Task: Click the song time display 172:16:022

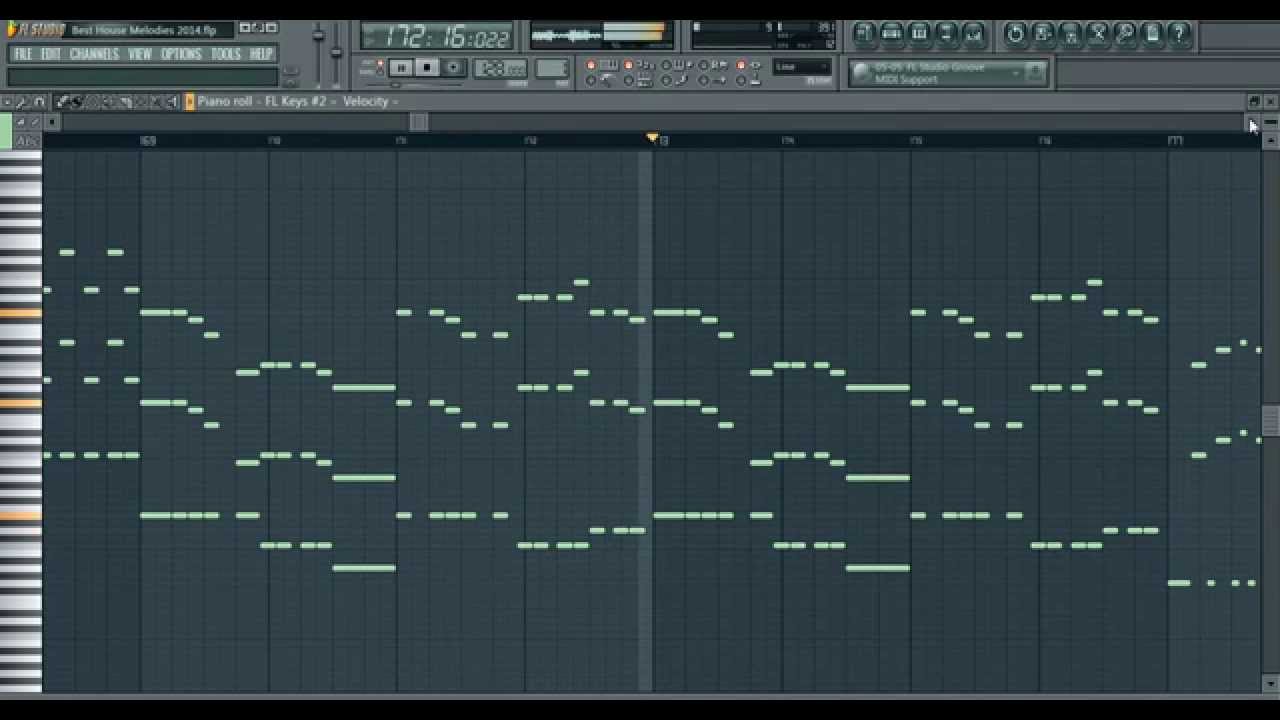Action: (x=436, y=37)
